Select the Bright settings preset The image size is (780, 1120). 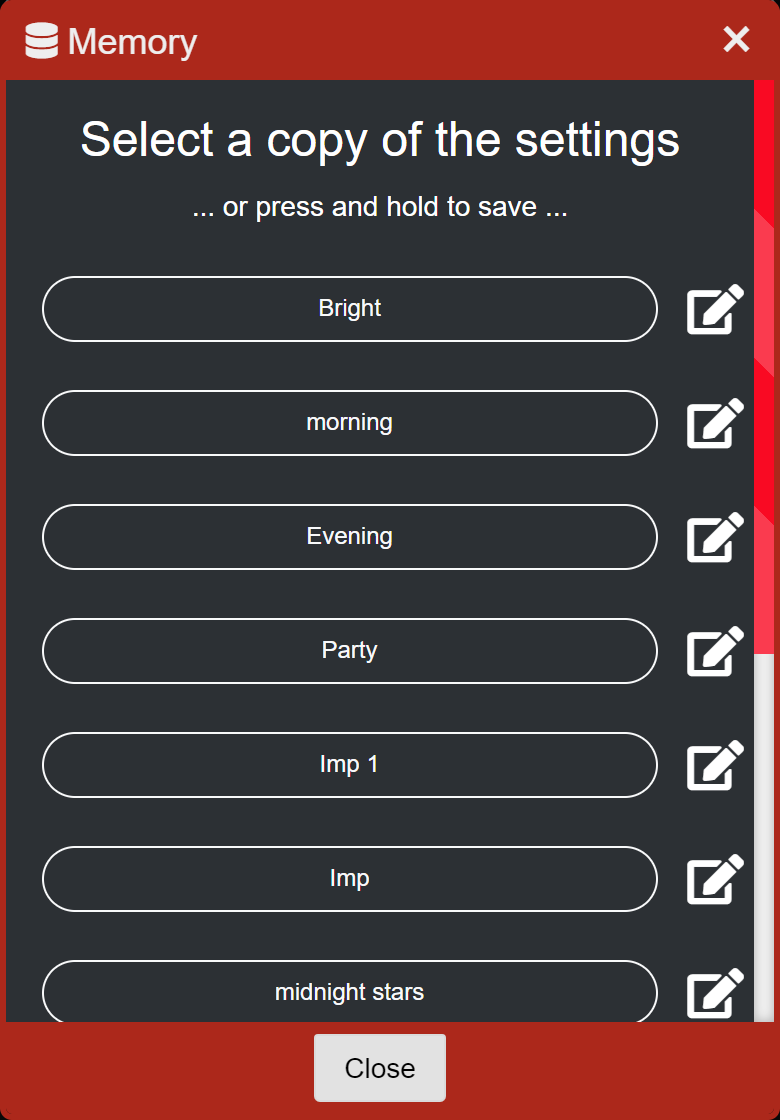point(349,309)
